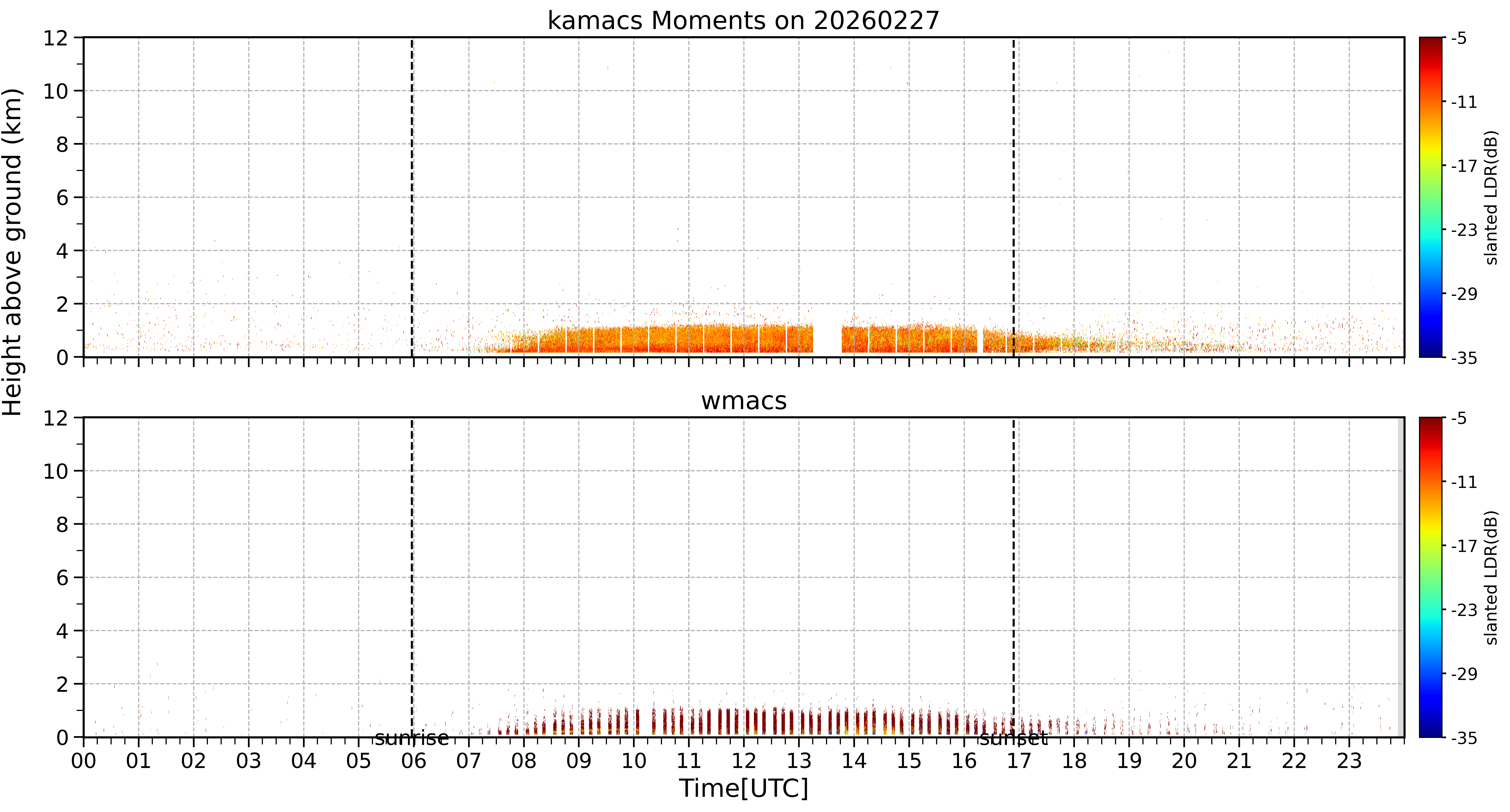Select kamacs colorbar 'slanted LDR(dB)' label

[1492, 197]
